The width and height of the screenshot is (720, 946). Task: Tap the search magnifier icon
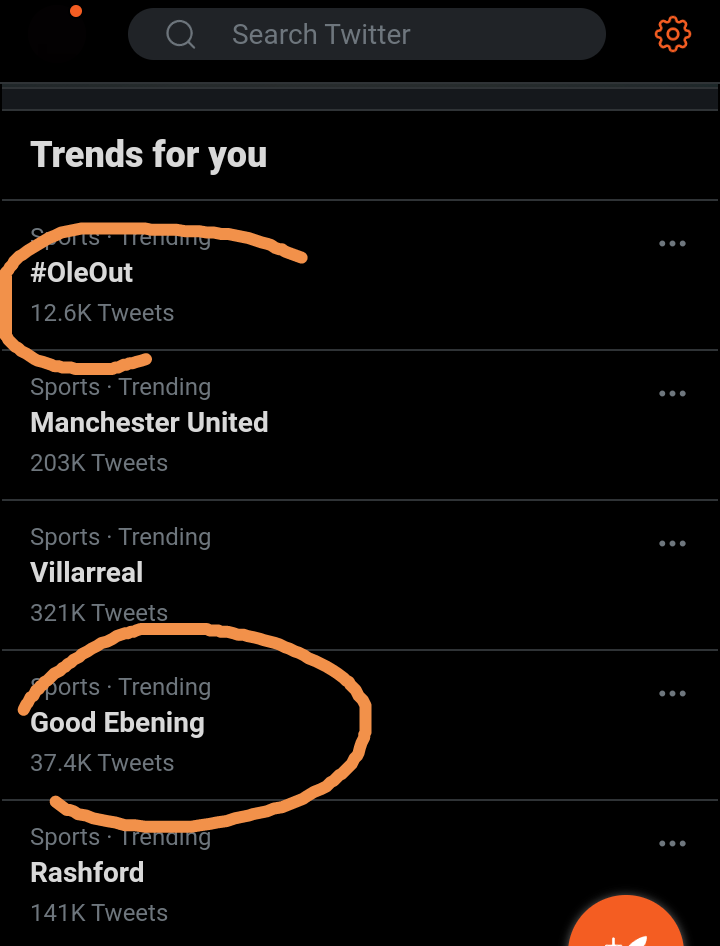[181, 35]
